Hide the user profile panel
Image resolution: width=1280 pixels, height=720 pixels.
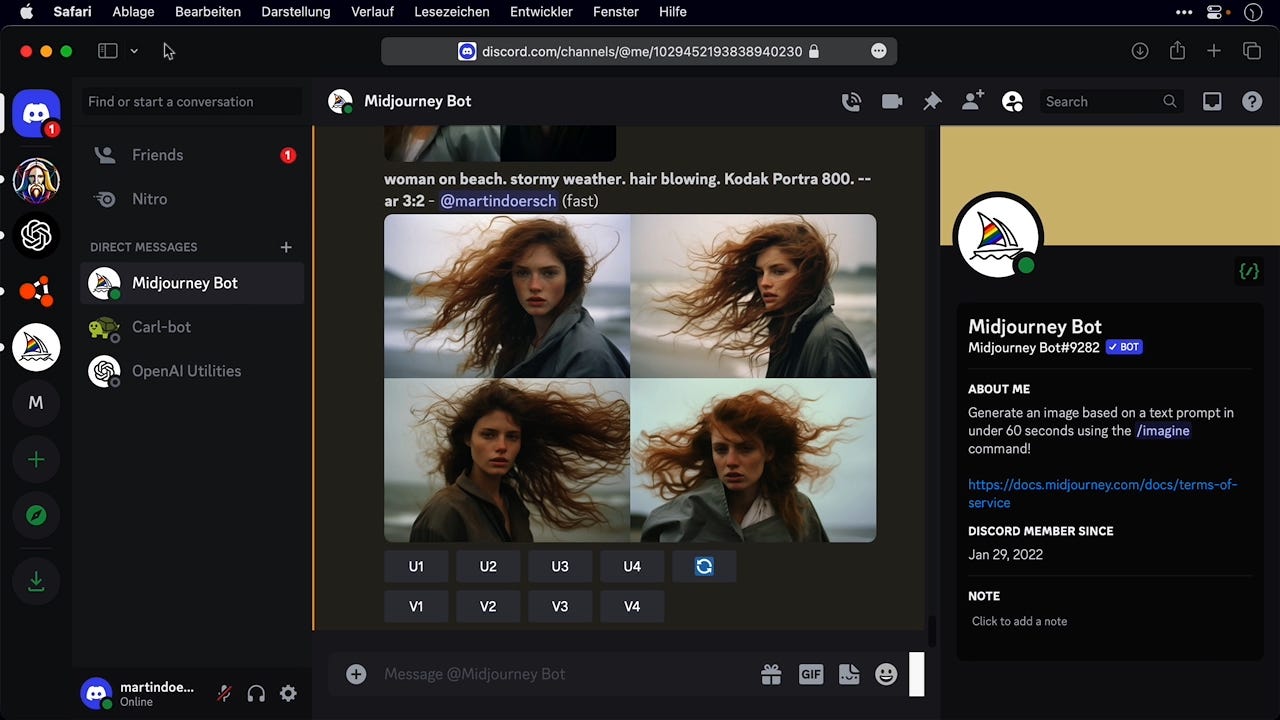(1012, 101)
